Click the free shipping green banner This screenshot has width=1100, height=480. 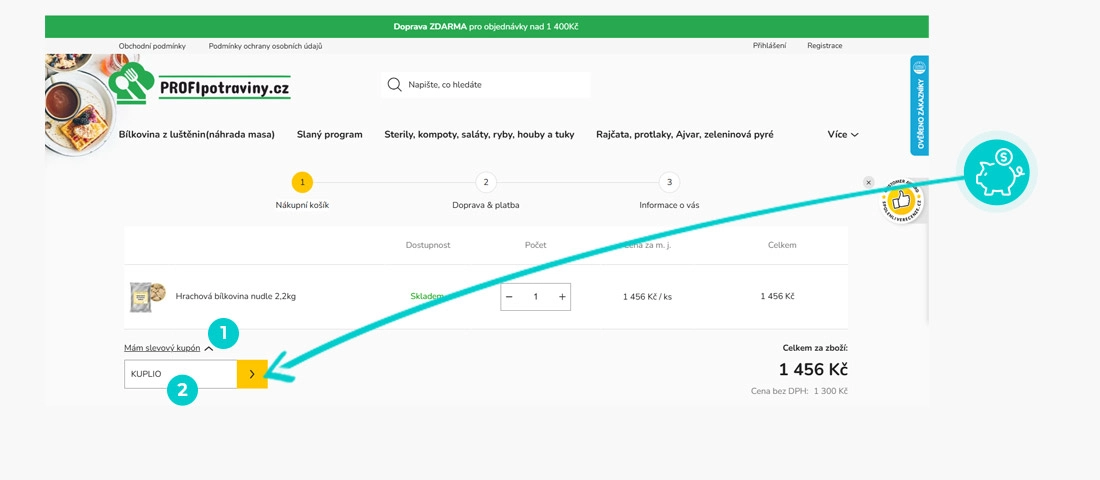click(486, 27)
